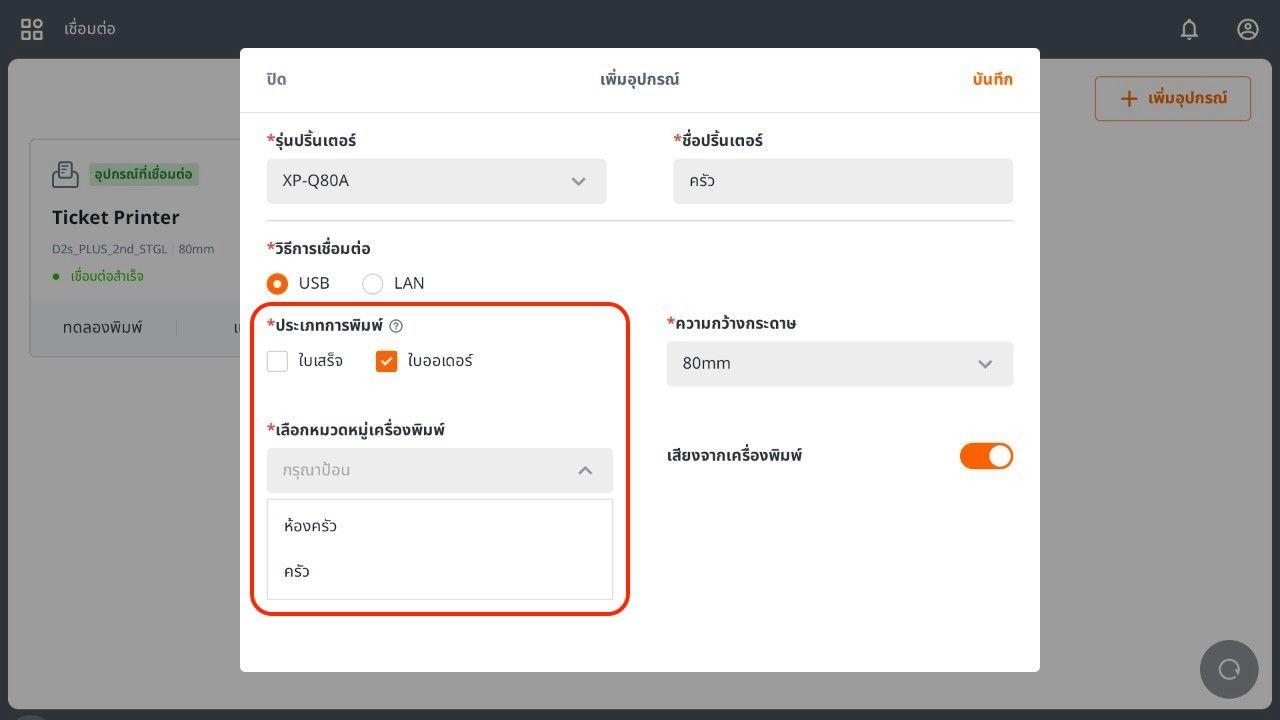Click the printer name input field

click(x=842, y=181)
